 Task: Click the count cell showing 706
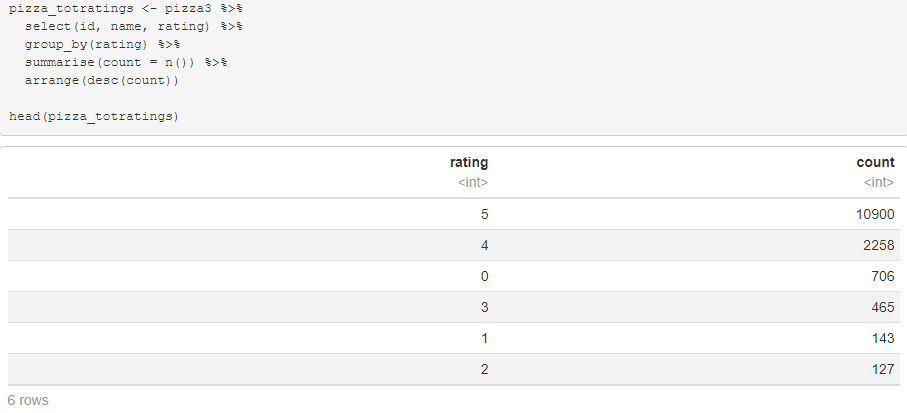pos(881,276)
